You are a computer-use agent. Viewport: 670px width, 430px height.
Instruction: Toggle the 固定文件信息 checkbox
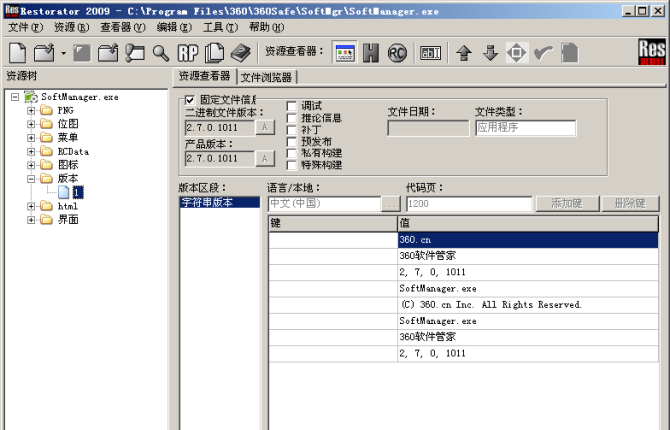(190, 100)
